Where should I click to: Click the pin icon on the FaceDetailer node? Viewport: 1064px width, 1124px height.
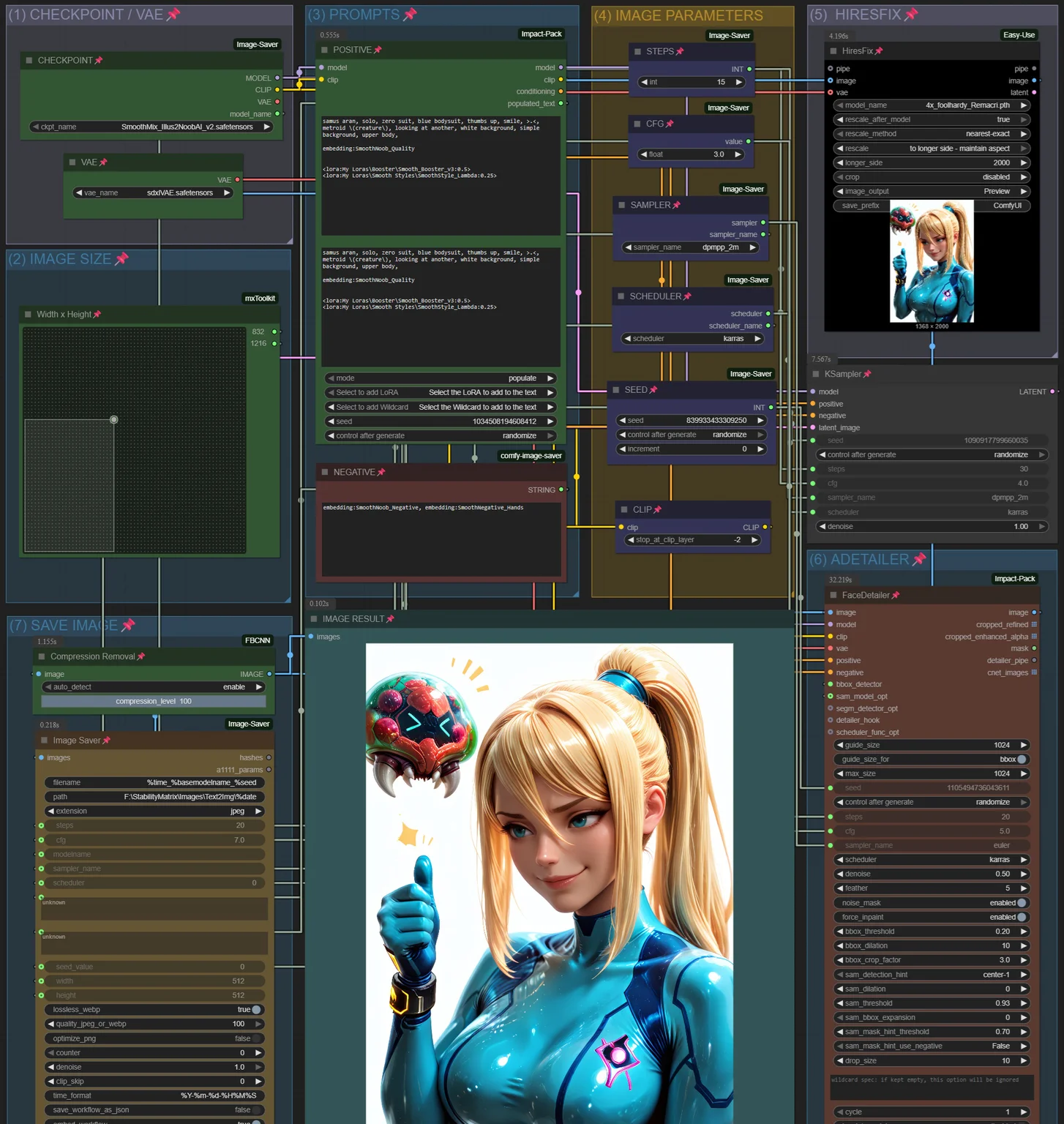[896, 596]
